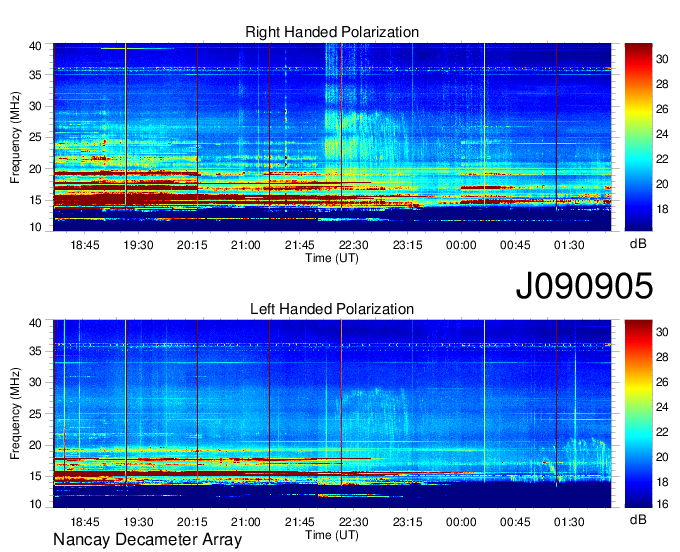Click "Time (UT)" label under the top plot
This screenshot has height=552, width=680.
pyautogui.click(x=332, y=258)
